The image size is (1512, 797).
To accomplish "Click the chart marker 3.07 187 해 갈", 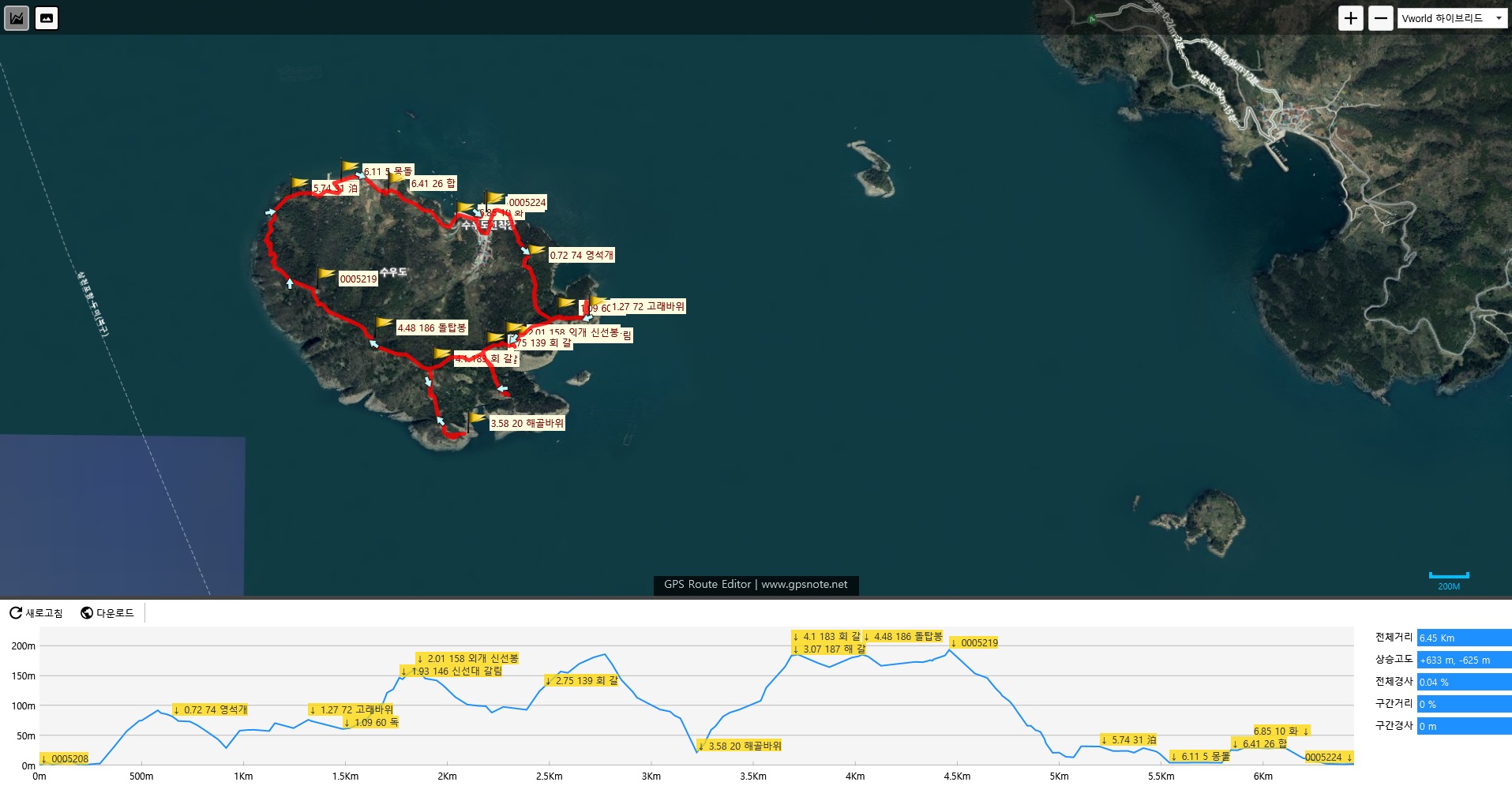I will pyautogui.click(x=829, y=649).
